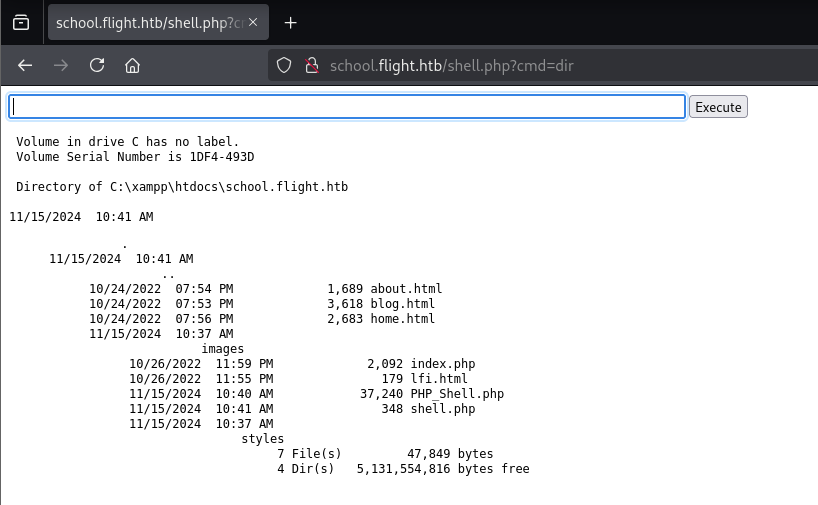
Task: Open the tracking protection shield icon
Action: pyautogui.click(x=284, y=66)
